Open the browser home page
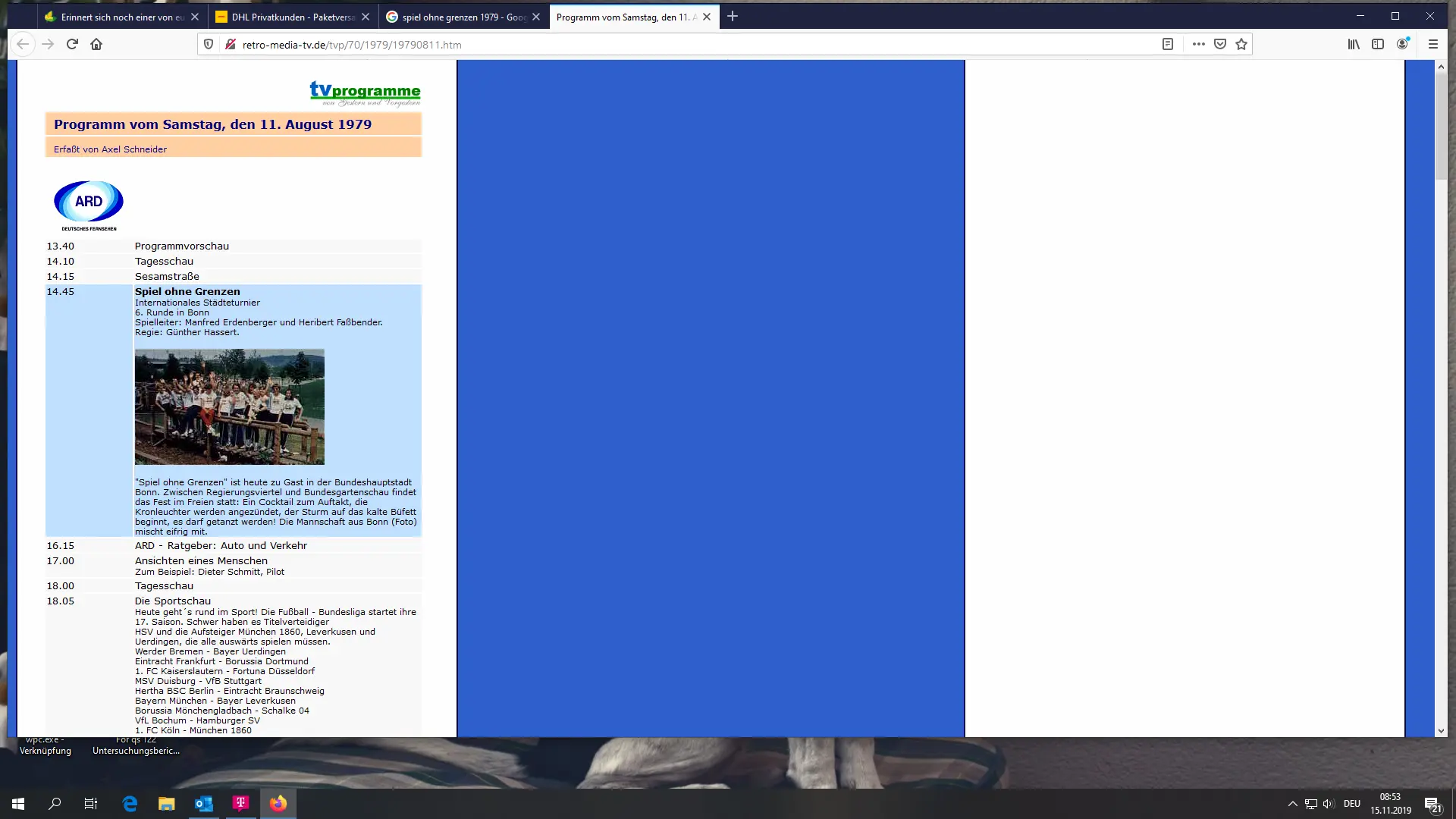 click(96, 44)
